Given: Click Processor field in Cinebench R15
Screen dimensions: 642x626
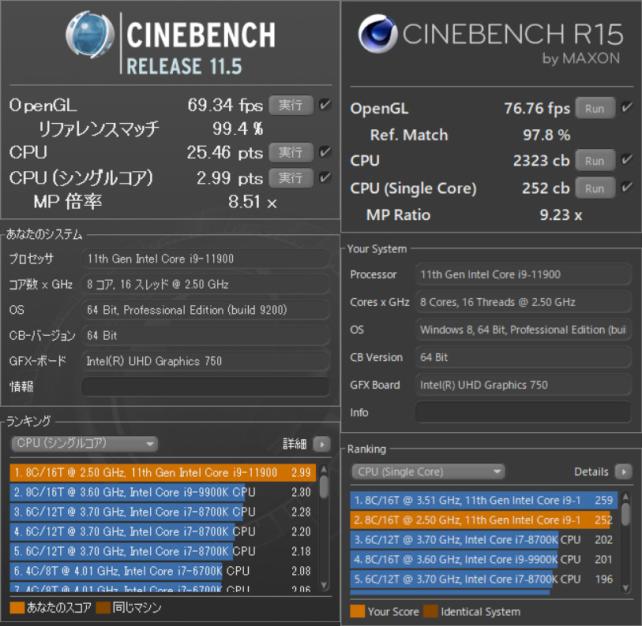Looking at the screenshot, I should 523,274.
